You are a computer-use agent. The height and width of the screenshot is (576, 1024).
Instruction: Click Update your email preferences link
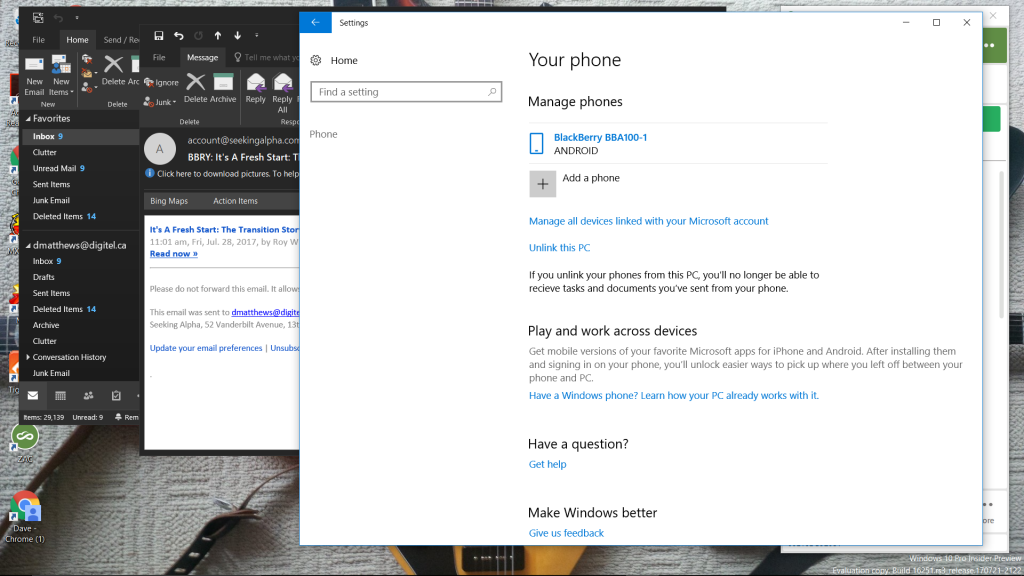tap(206, 348)
